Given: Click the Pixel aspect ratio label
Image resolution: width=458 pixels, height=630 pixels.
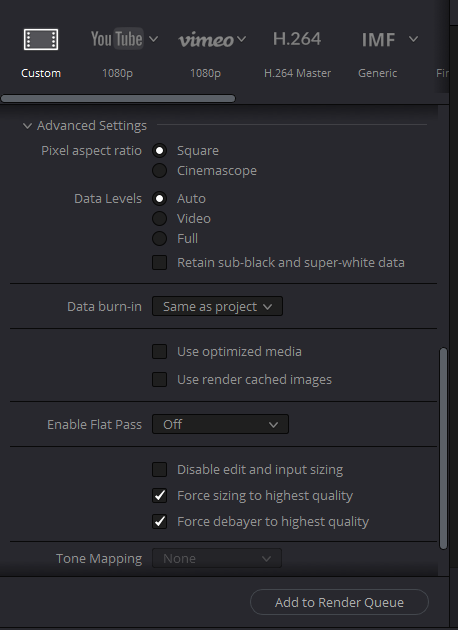Looking at the screenshot, I should (92, 151).
